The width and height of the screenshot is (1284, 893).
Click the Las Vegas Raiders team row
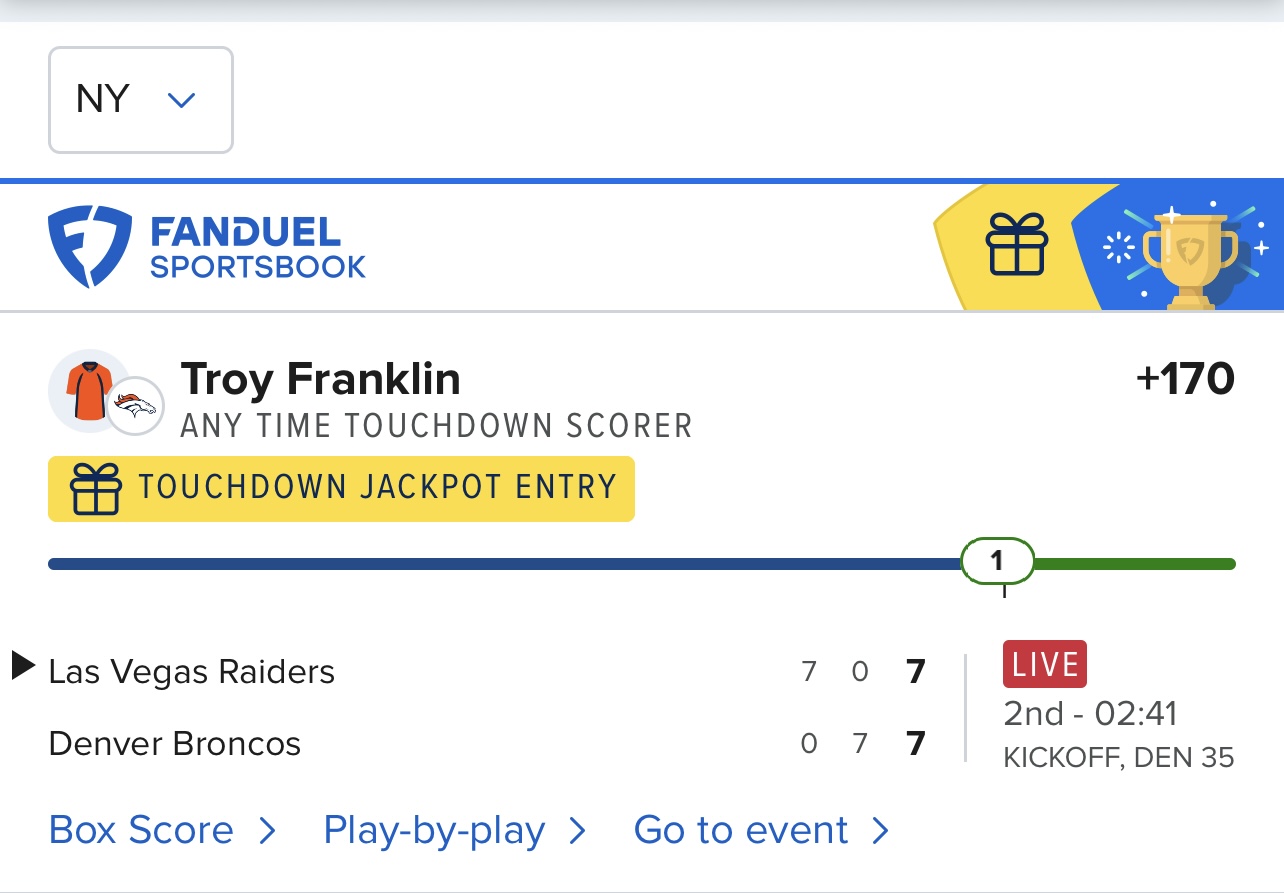point(192,672)
